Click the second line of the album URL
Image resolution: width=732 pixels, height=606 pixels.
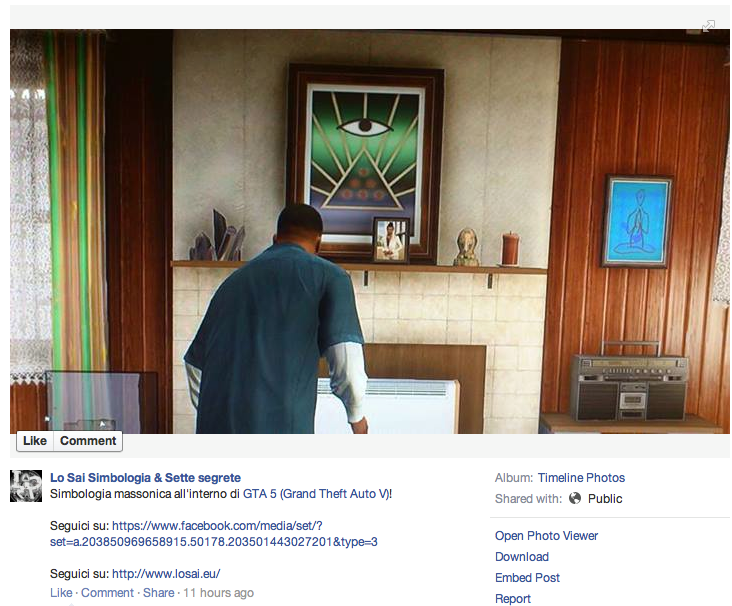tap(214, 542)
